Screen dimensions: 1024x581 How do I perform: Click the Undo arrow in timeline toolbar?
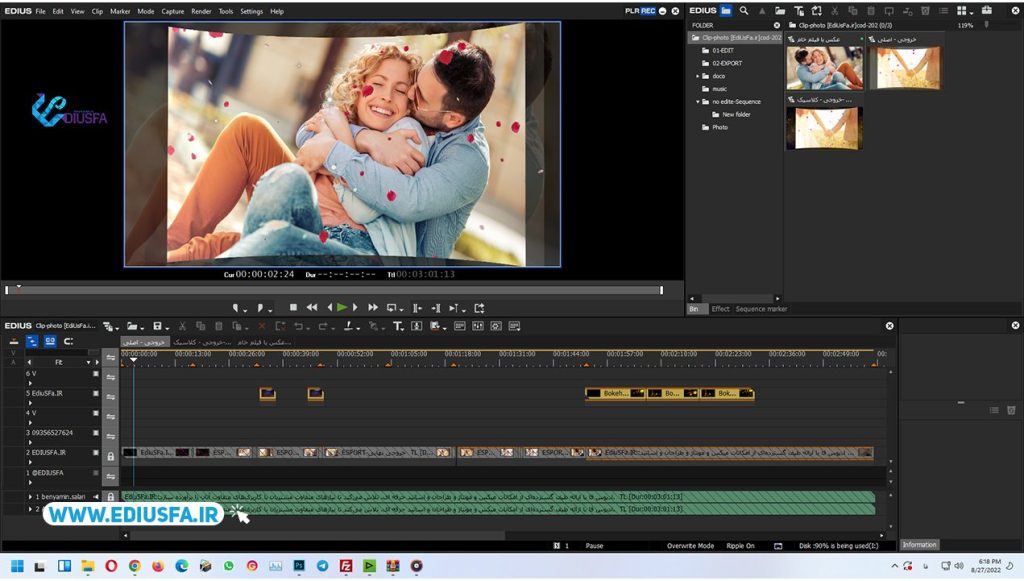point(298,326)
